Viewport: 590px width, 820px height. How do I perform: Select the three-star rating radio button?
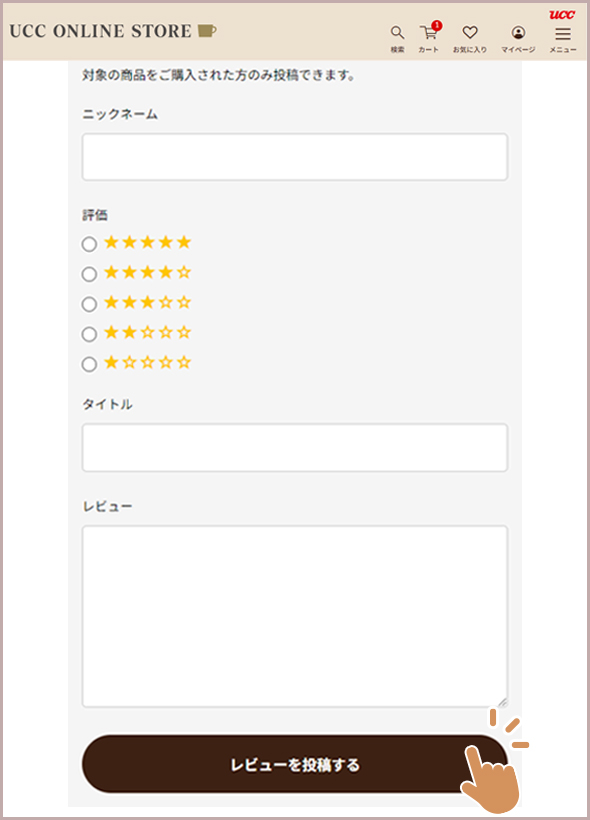(89, 304)
